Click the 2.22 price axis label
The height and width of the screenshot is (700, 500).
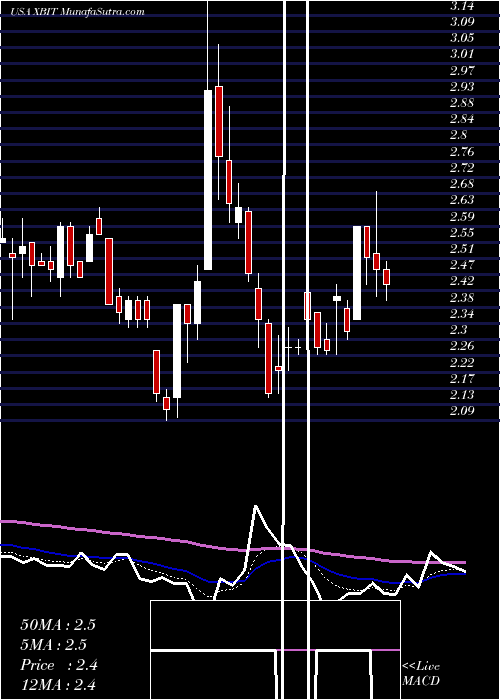tap(462, 362)
